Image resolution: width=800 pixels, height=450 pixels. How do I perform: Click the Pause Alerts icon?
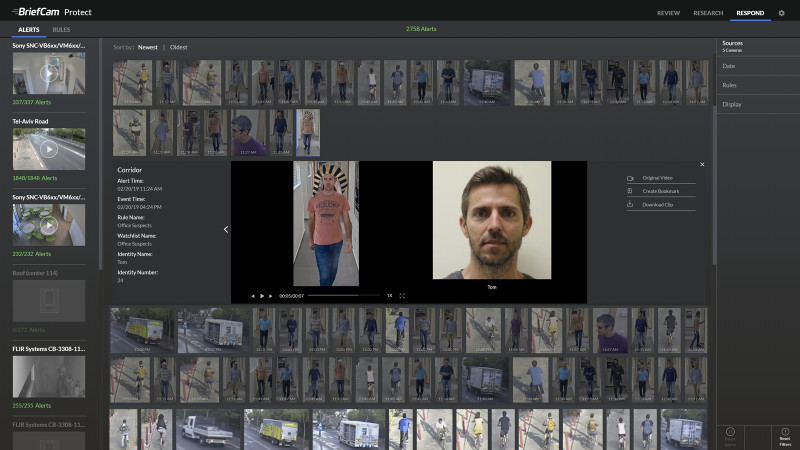click(730, 433)
